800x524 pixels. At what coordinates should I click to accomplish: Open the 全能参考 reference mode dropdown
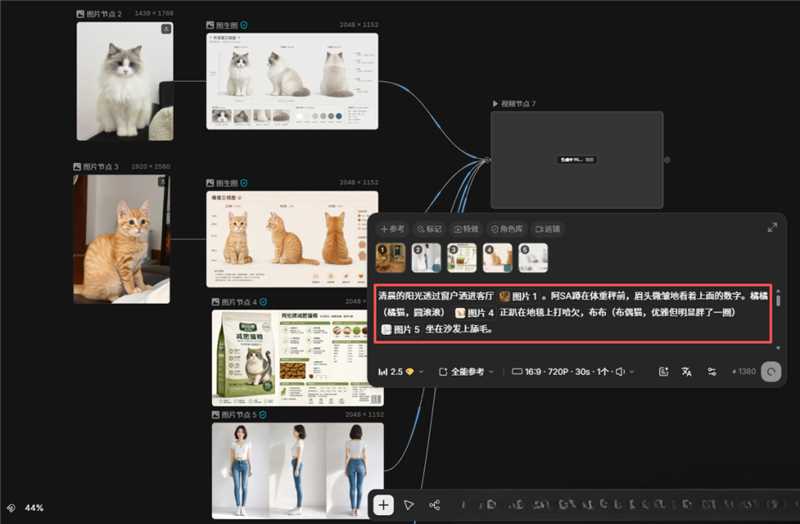click(466, 372)
